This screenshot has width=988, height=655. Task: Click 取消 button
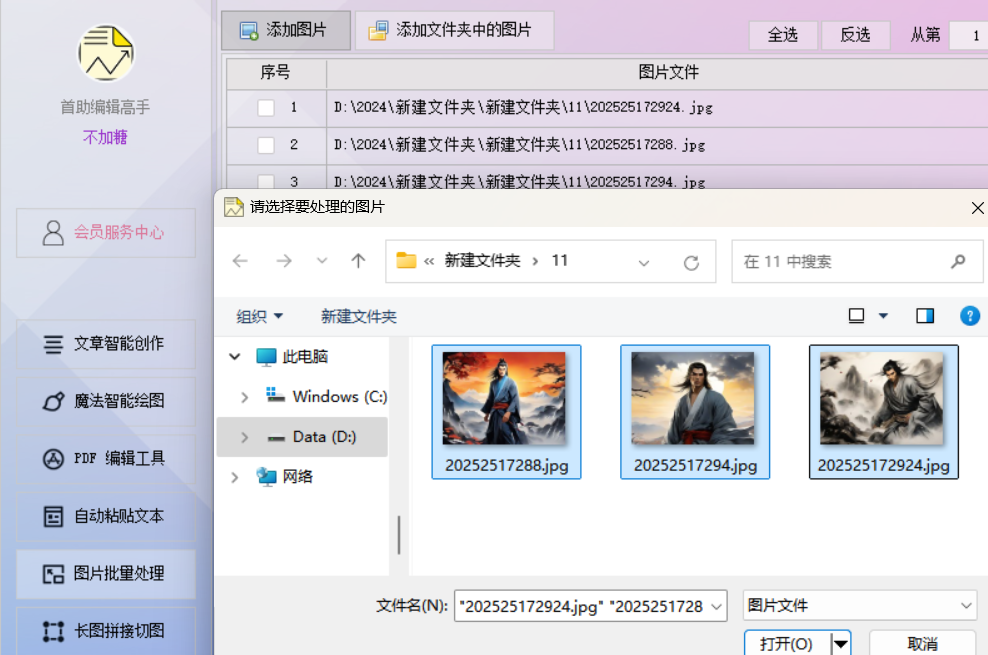[x=922, y=644]
